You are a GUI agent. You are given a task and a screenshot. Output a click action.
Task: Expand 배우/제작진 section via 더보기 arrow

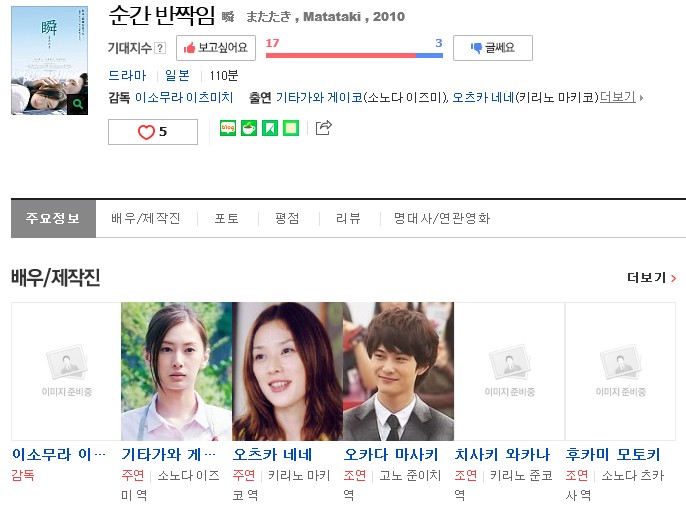[651, 277]
